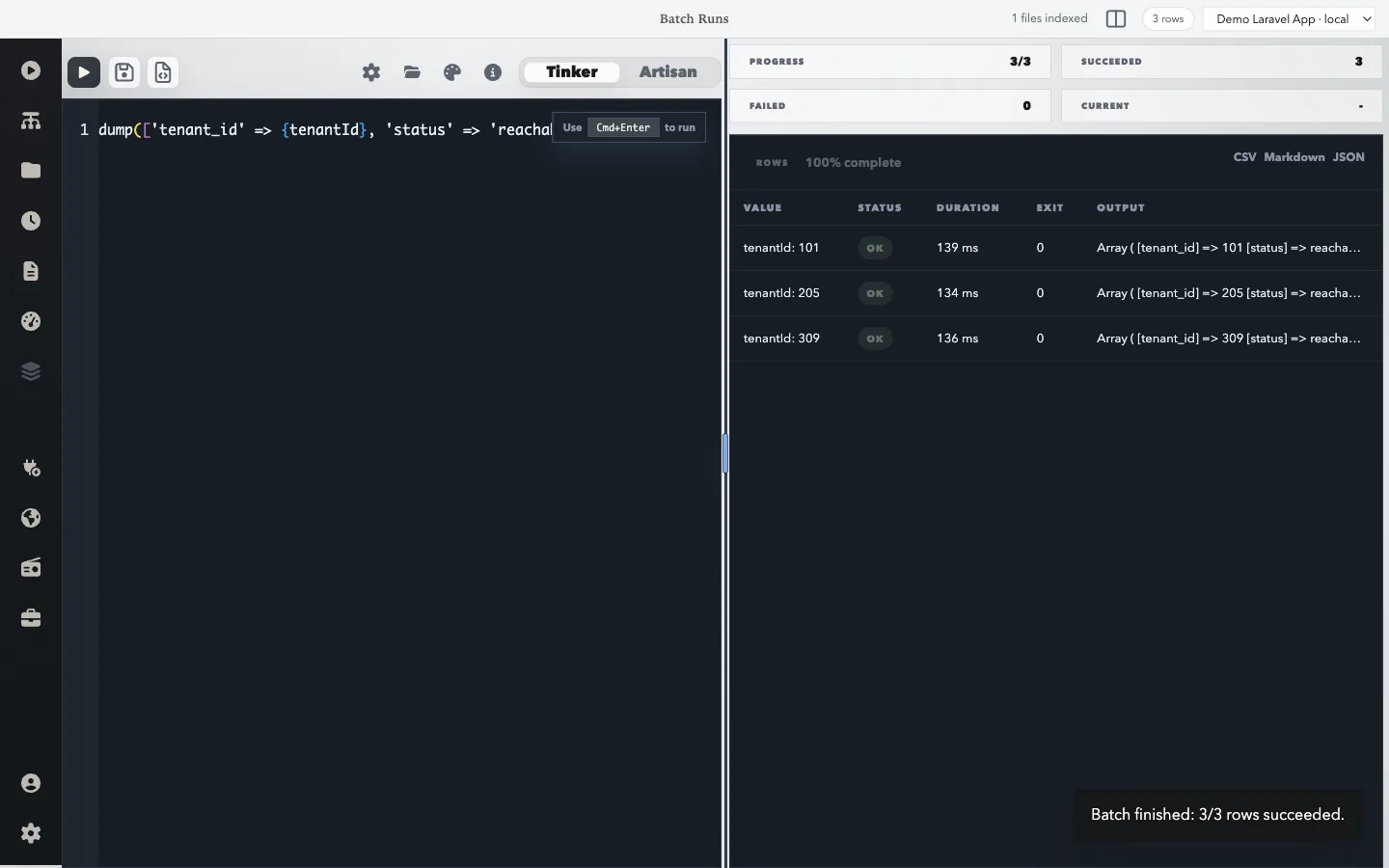Open the sitemap hierarchy icon in sidebar
This screenshot has width=1389, height=868.
(x=31, y=121)
